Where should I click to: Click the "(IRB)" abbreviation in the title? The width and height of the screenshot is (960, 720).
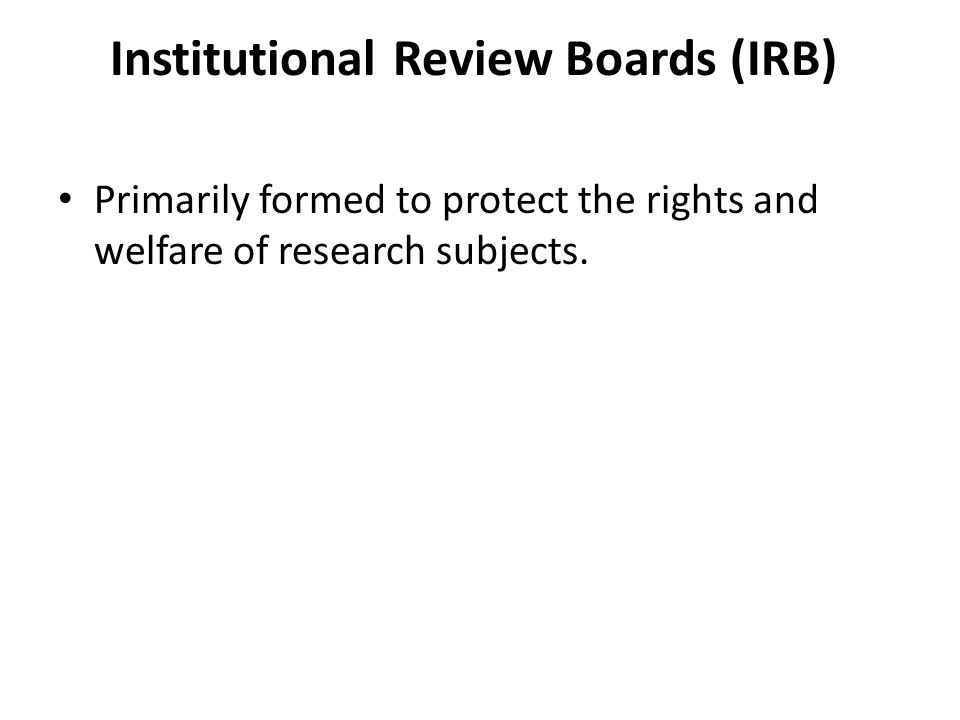(x=783, y=61)
